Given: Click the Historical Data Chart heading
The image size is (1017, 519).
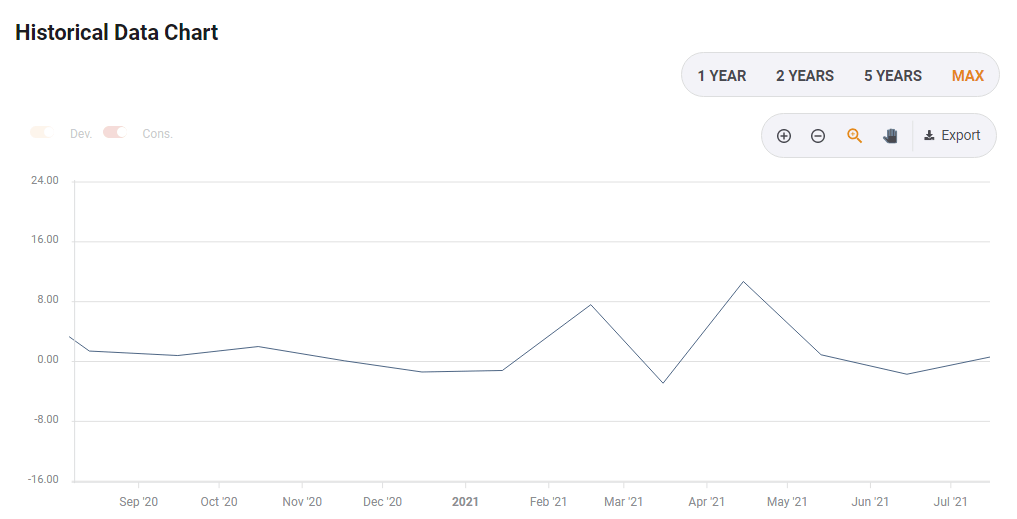Looking at the screenshot, I should click(117, 32).
